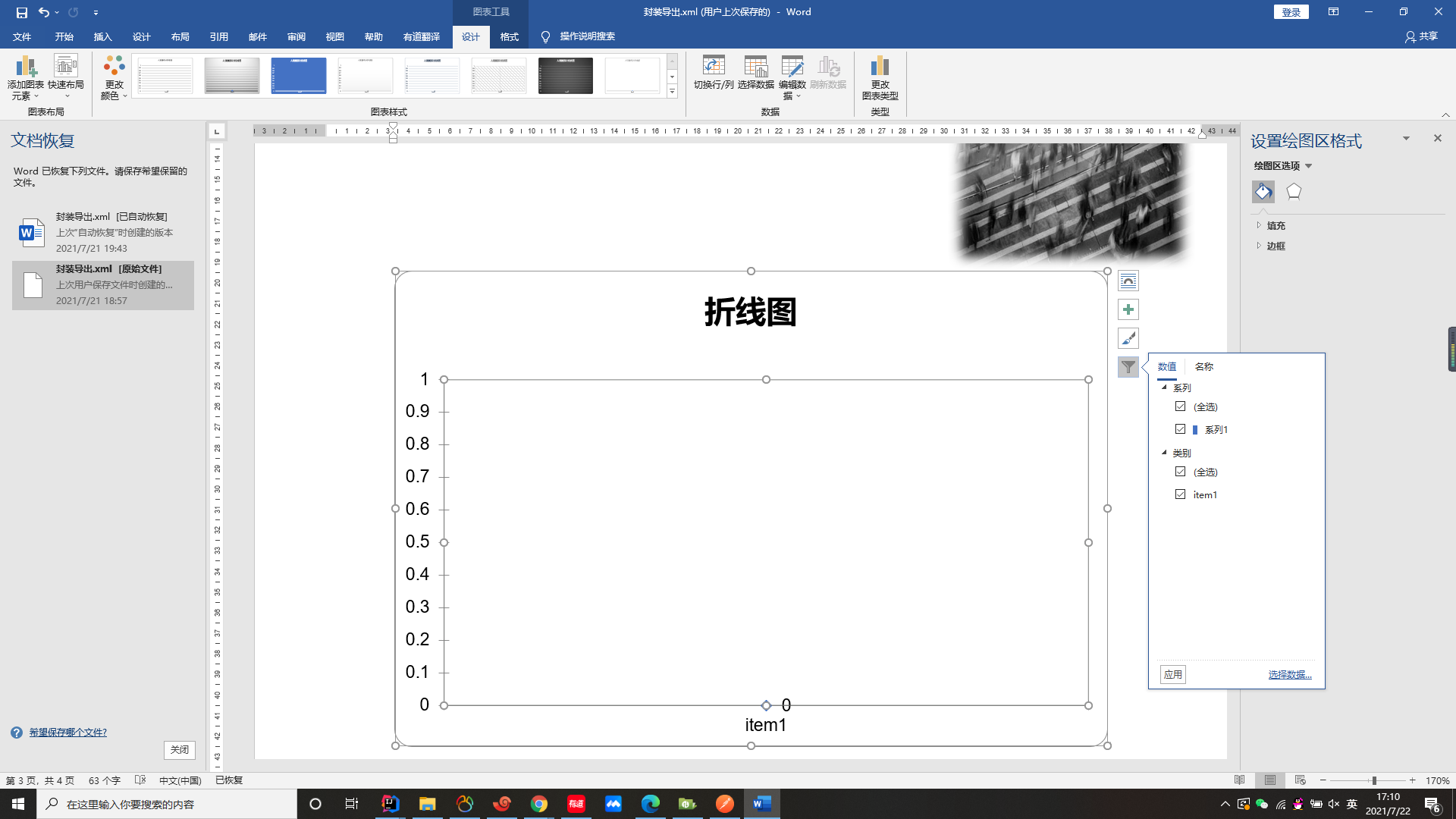
Task: Open Add Chart Element (添加图表元素)
Action: (26, 77)
